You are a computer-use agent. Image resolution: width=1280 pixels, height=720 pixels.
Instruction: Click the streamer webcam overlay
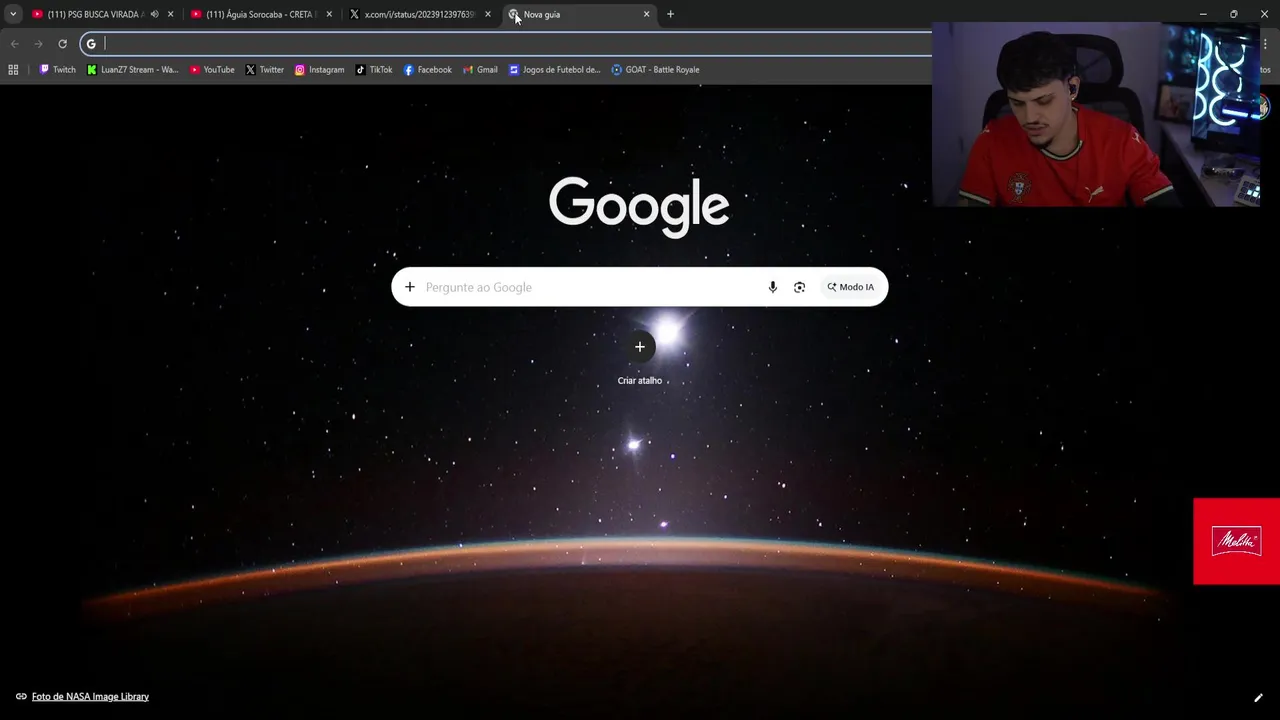coord(1096,114)
